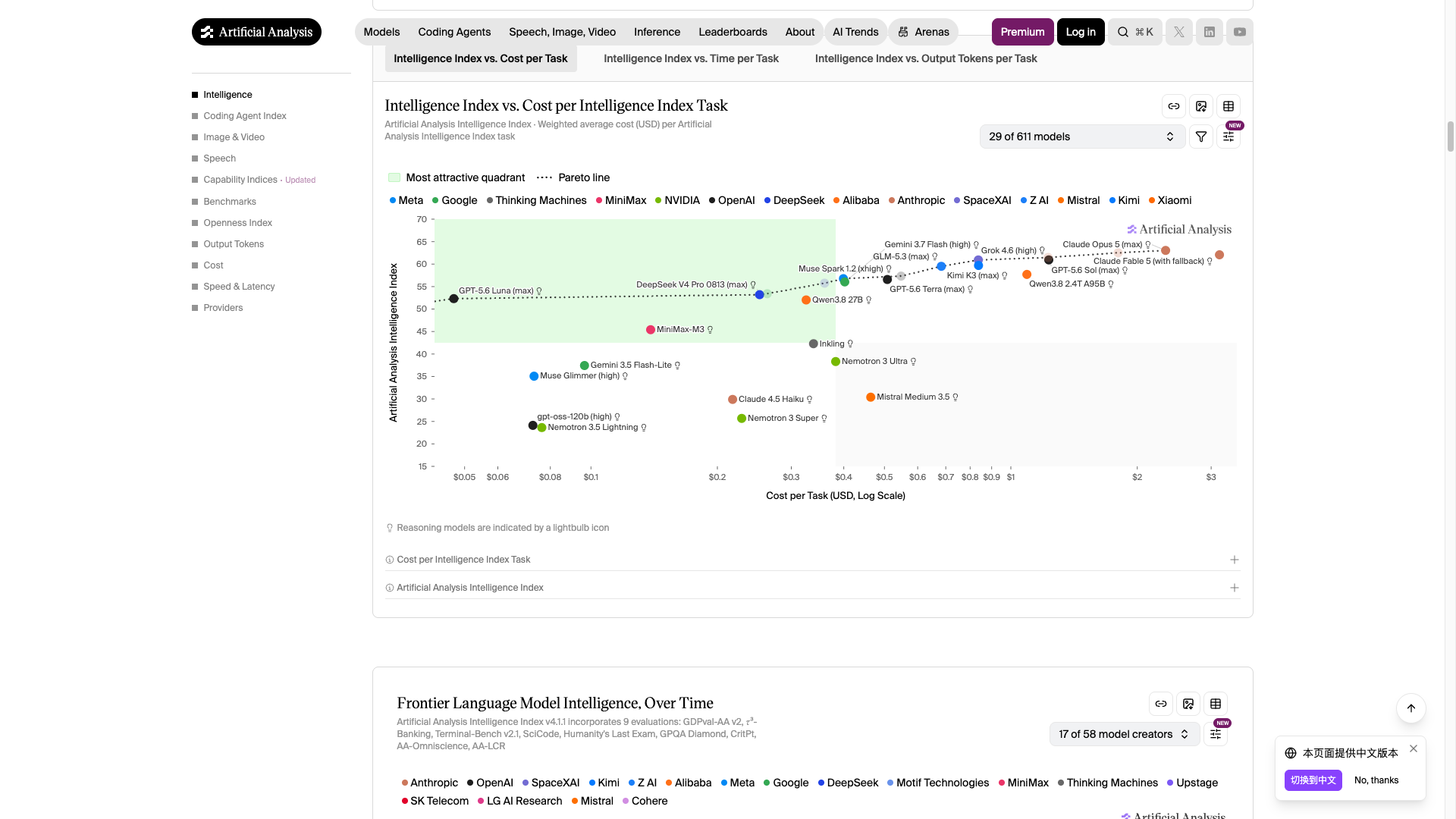Open the search box with ⌘K
The height and width of the screenshot is (819, 1456).
1135,32
